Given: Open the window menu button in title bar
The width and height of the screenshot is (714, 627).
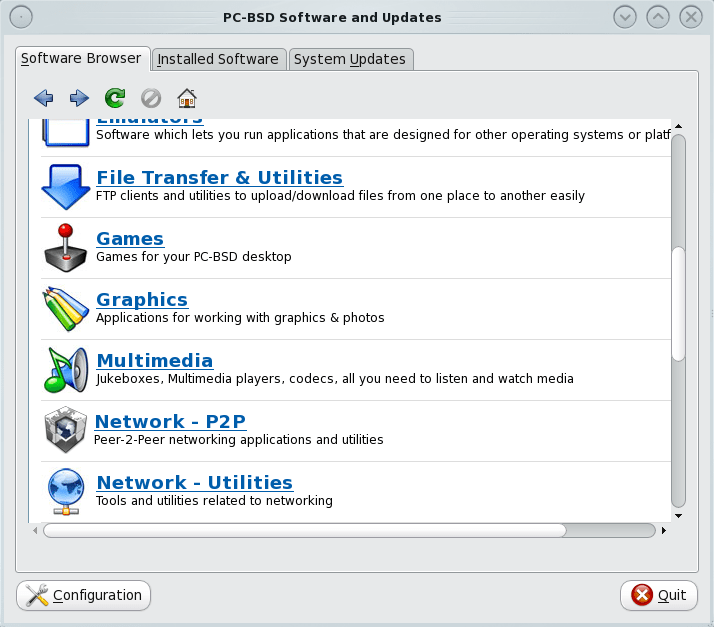Looking at the screenshot, I should click(x=21, y=18).
